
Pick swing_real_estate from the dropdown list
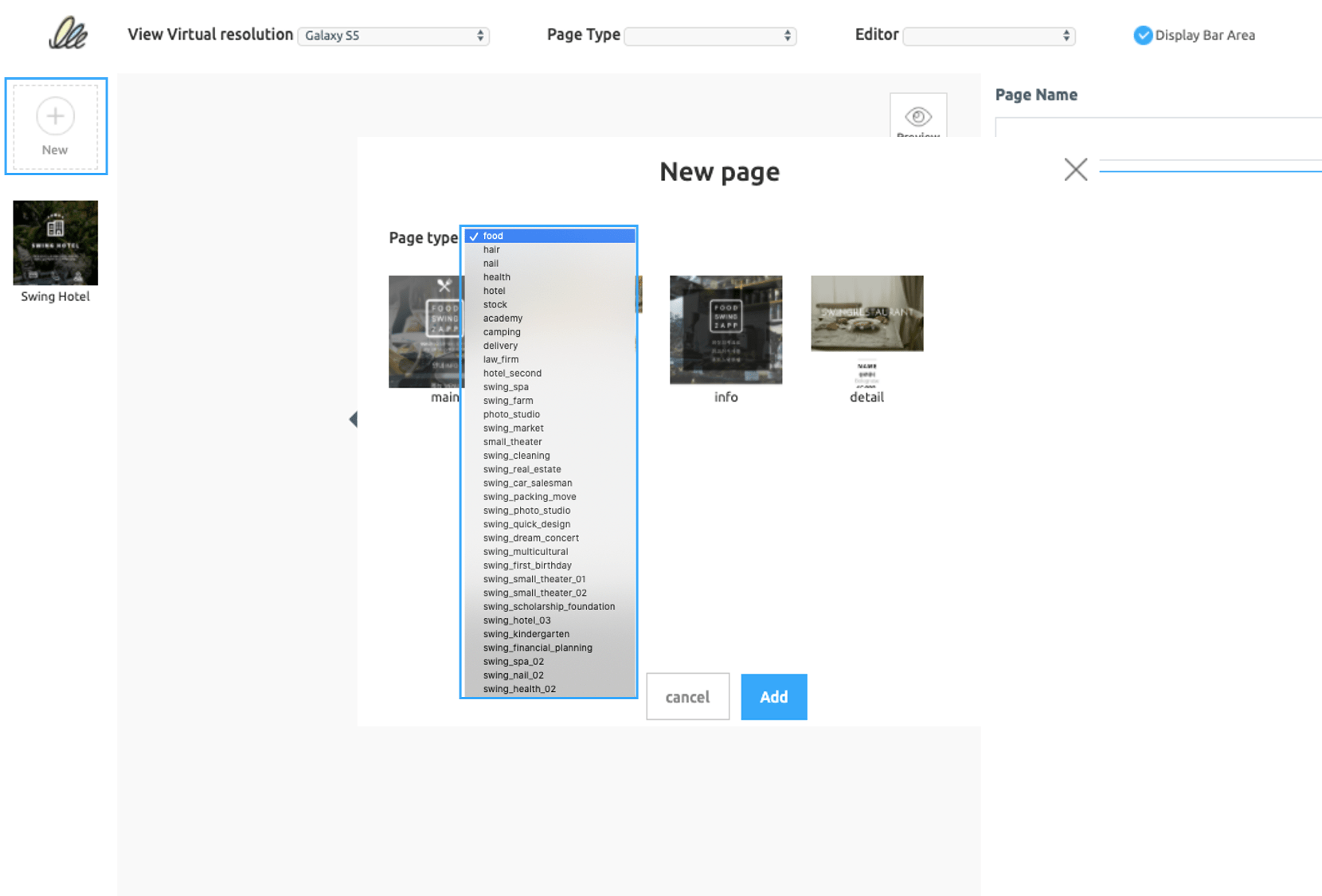522,469
